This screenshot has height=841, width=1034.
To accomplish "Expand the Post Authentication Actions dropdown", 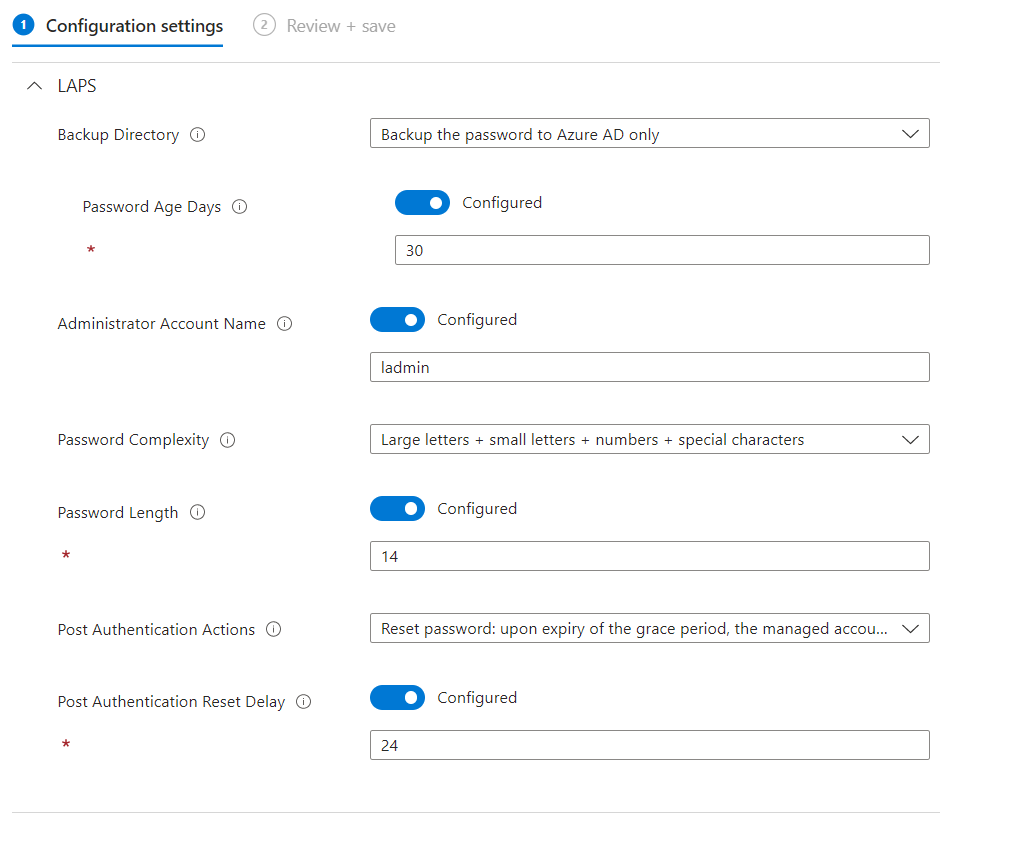I will 650,628.
